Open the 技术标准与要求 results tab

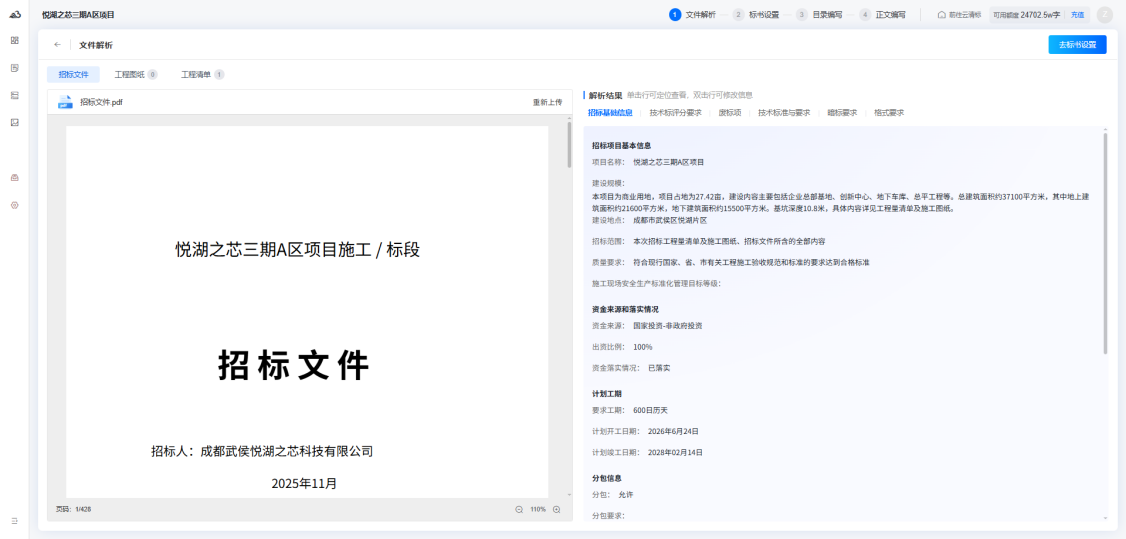coord(783,113)
